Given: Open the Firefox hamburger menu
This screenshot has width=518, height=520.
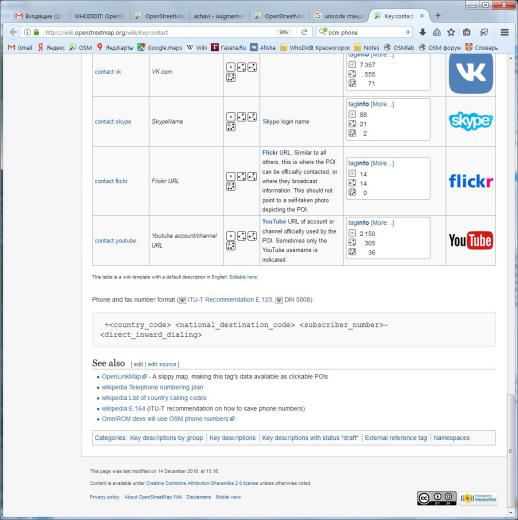Looking at the screenshot, I should (x=505, y=32).
